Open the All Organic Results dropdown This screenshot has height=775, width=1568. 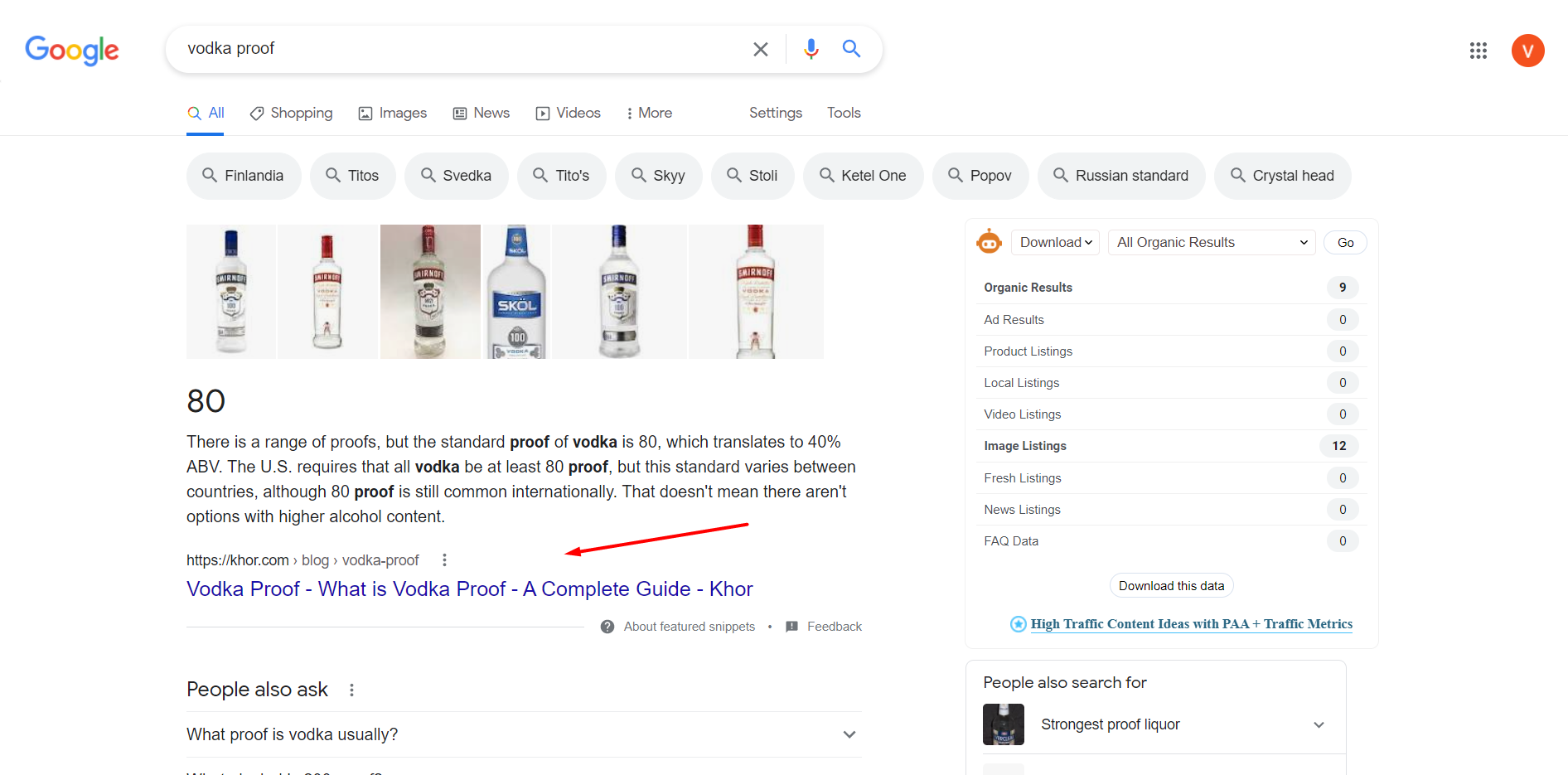pyautogui.click(x=1211, y=242)
